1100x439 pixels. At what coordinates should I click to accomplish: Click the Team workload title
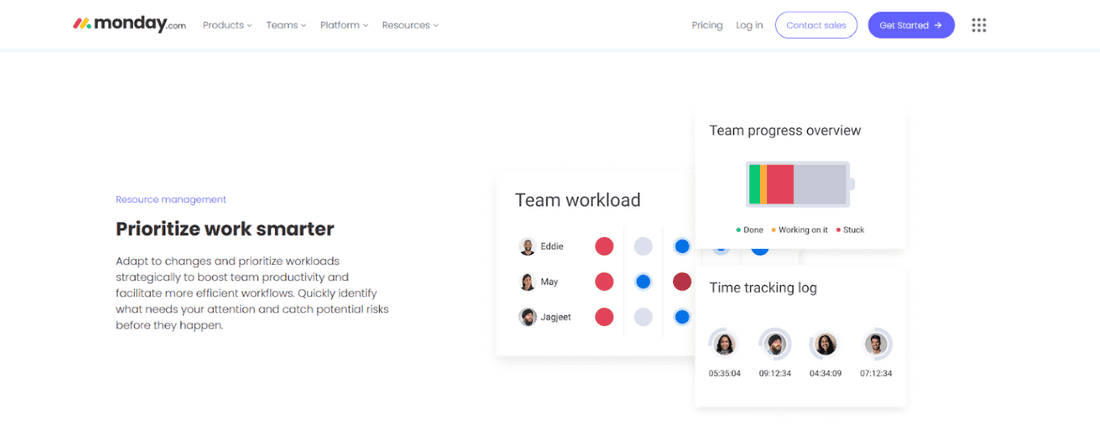tap(577, 200)
